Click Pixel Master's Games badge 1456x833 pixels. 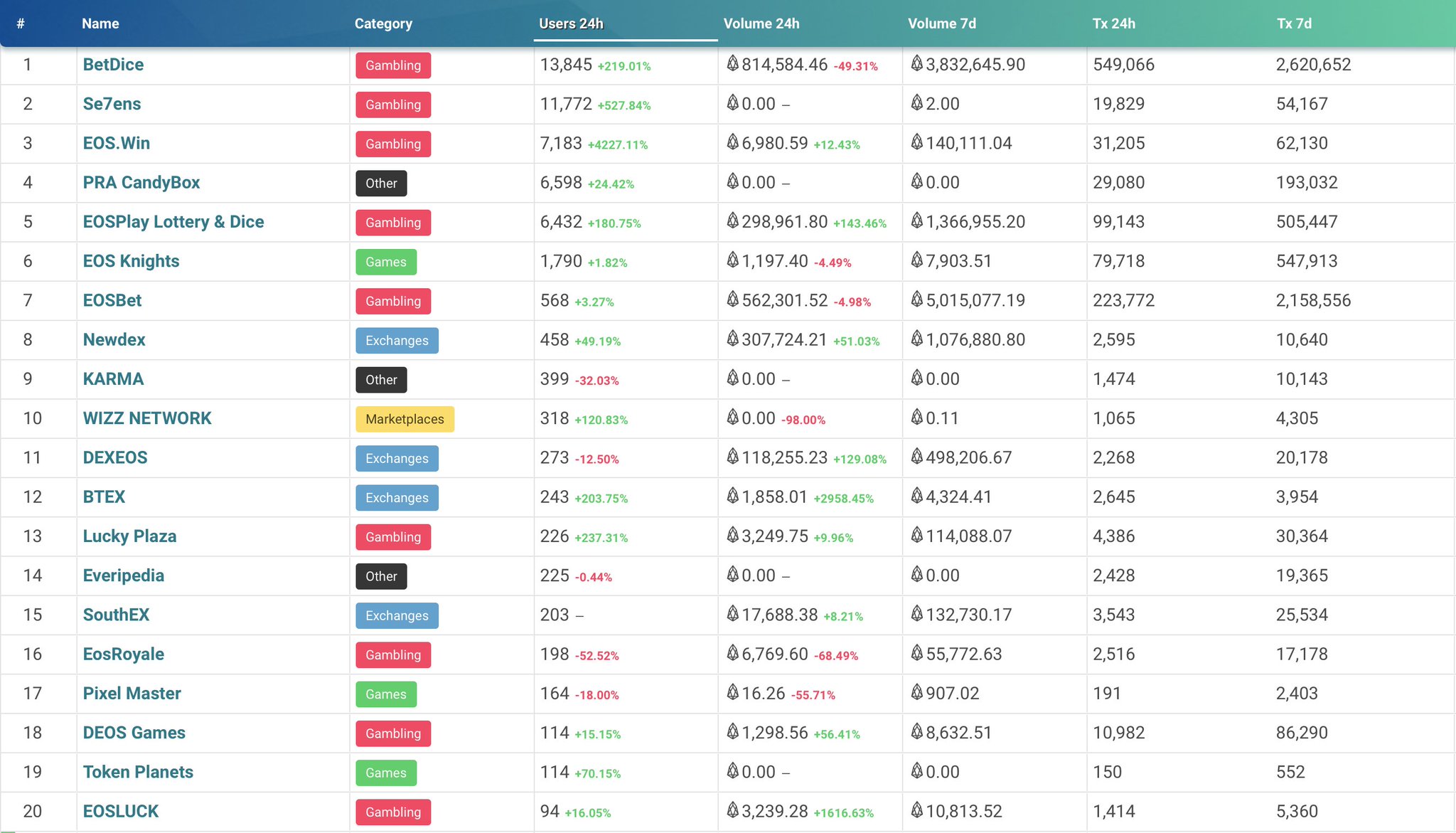pos(386,694)
